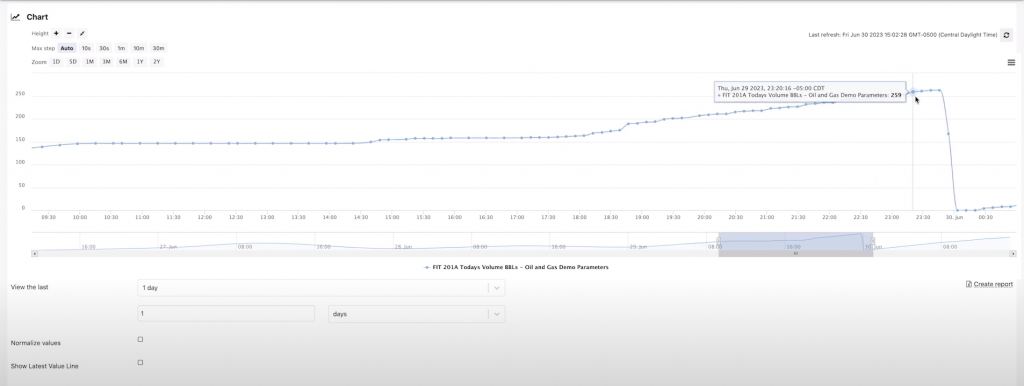Enable the Show Latest Value Line checkbox
This screenshot has width=1024, height=386.
(140, 362)
